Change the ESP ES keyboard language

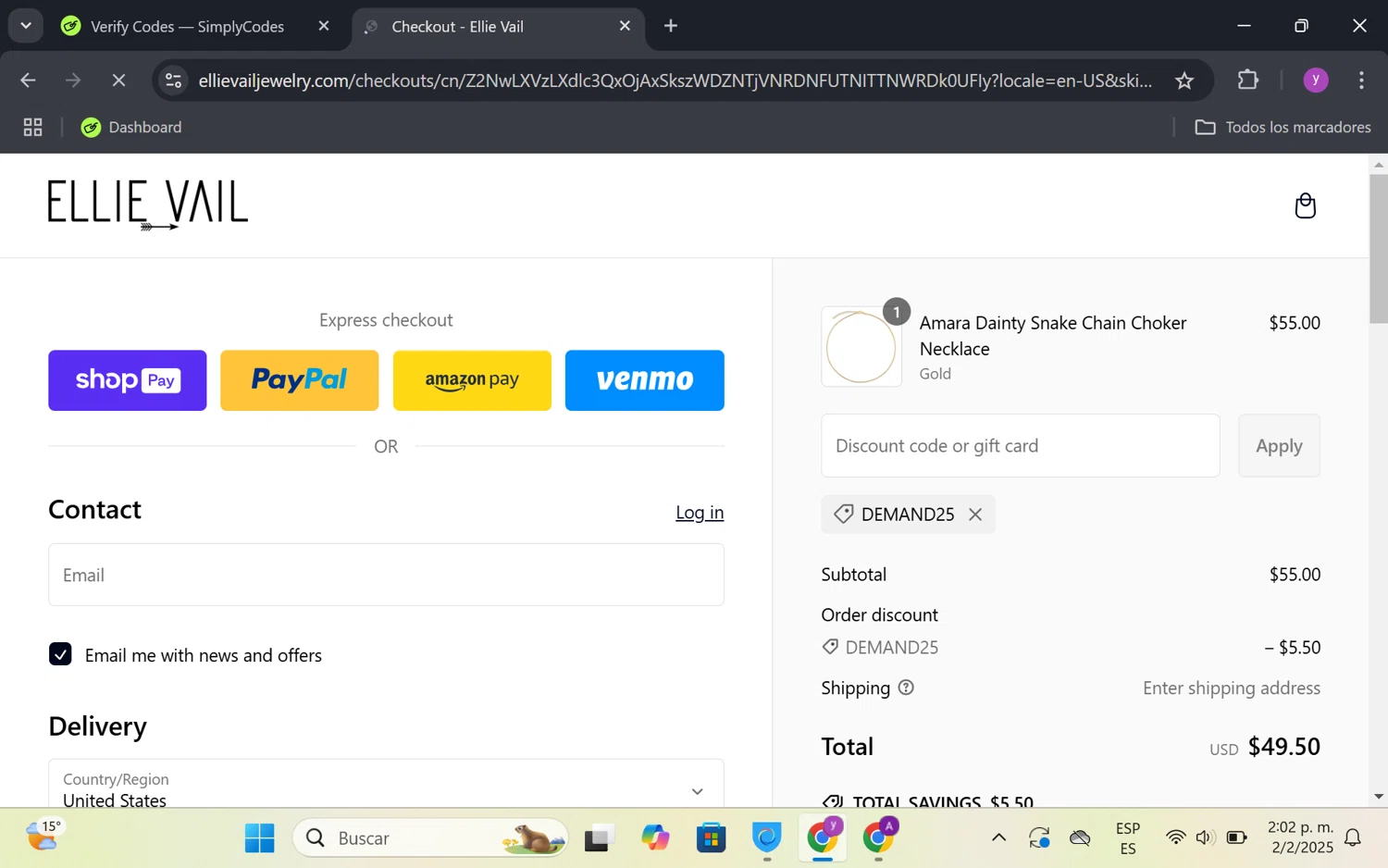[x=1128, y=838]
